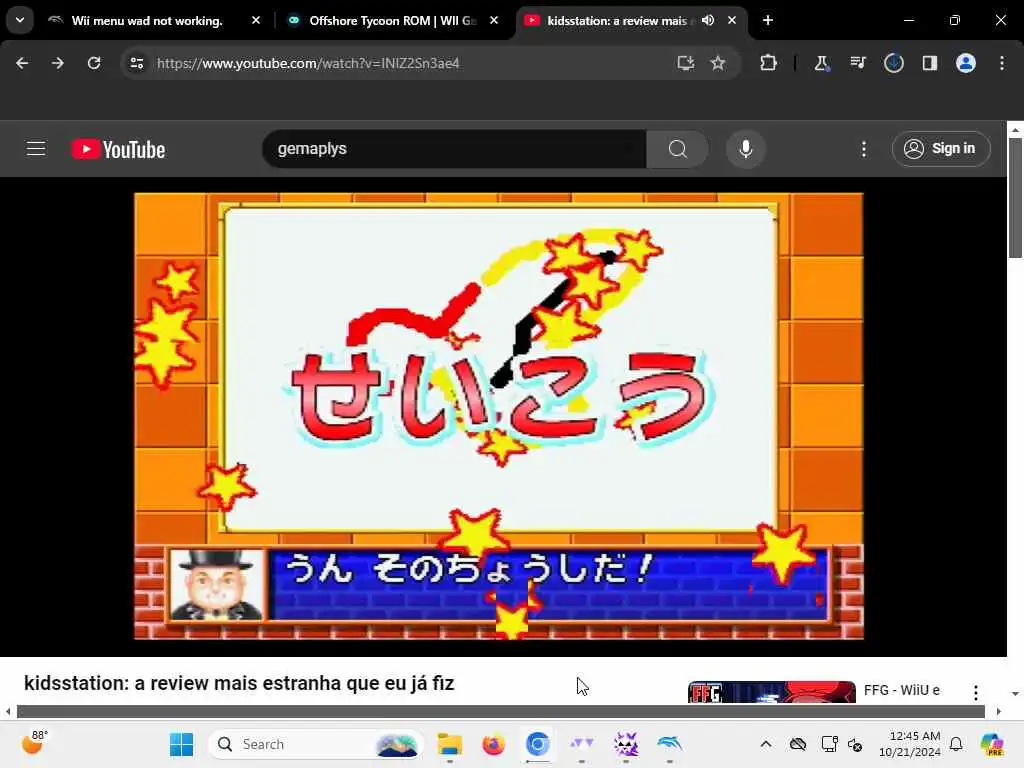This screenshot has width=1024, height=768.
Task: Mute the tab via speaker icon
Action: pyautogui.click(x=708, y=20)
